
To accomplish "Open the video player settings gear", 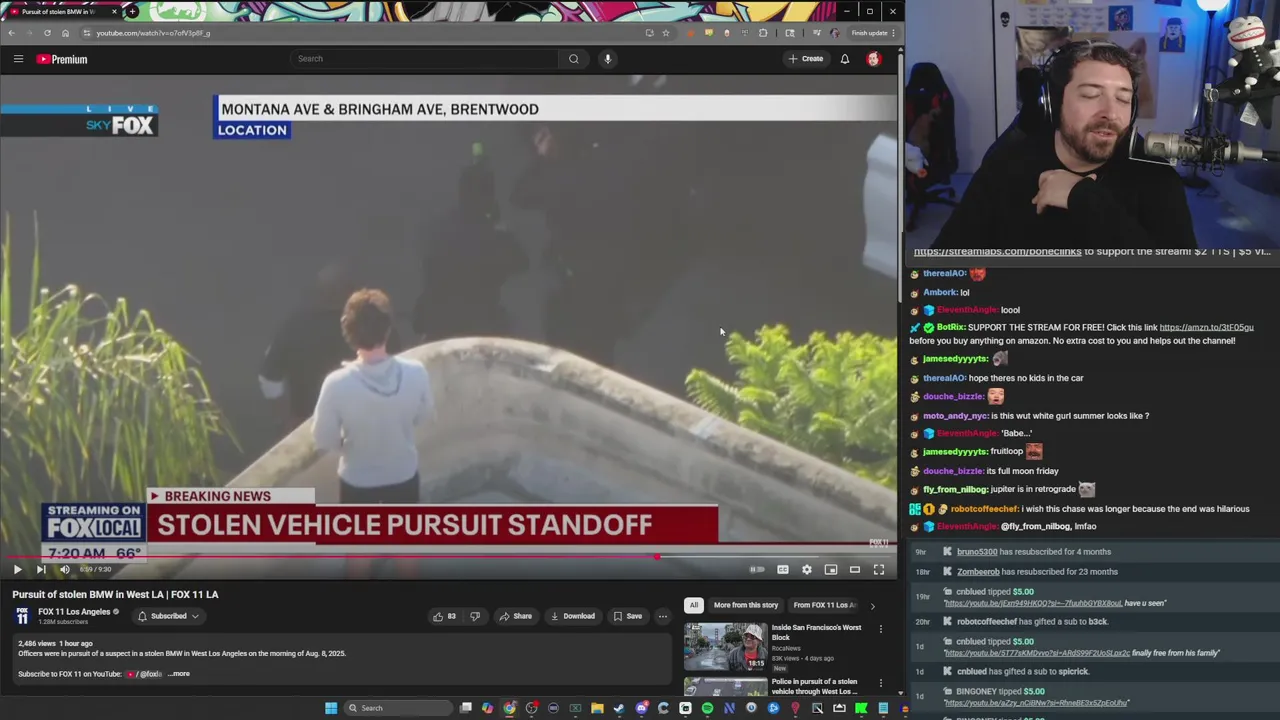I will pyautogui.click(x=807, y=569).
